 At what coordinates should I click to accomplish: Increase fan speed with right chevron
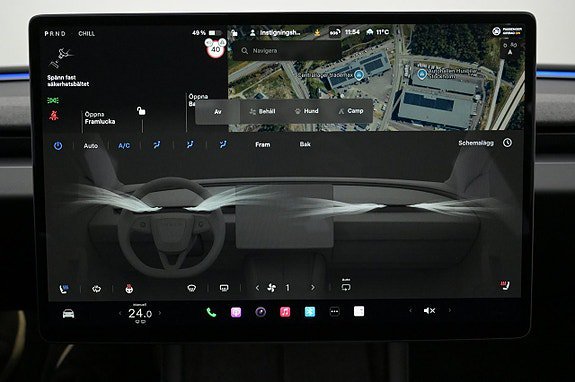(312, 288)
